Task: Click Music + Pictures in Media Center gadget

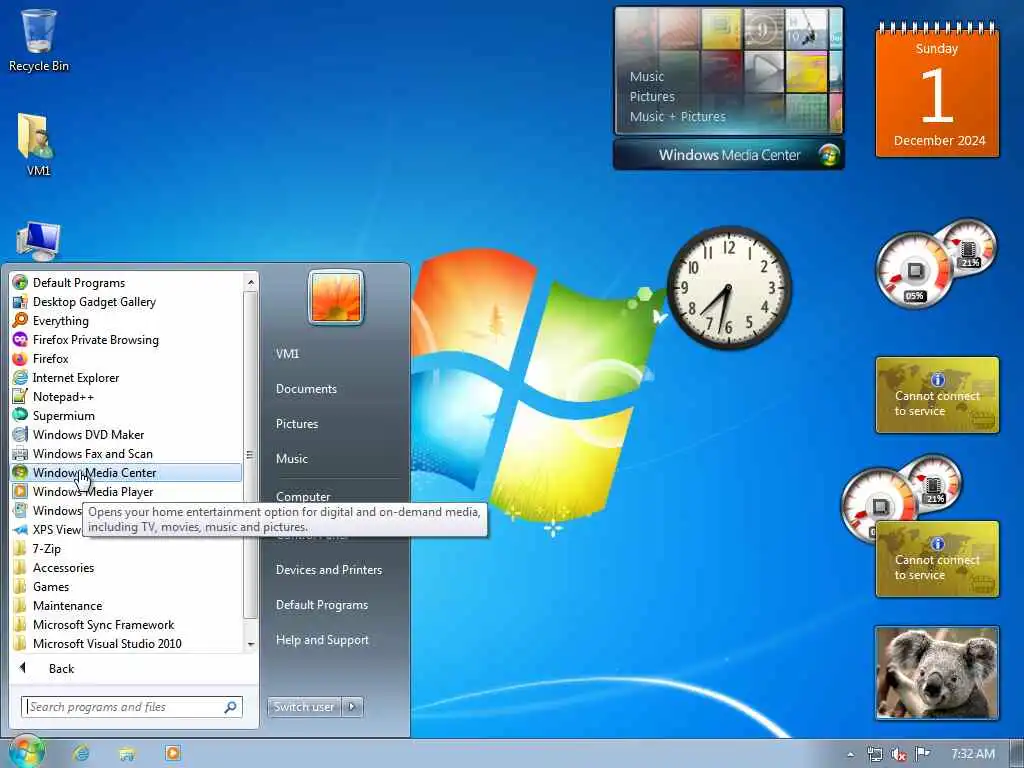Action: pyautogui.click(x=677, y=117)
